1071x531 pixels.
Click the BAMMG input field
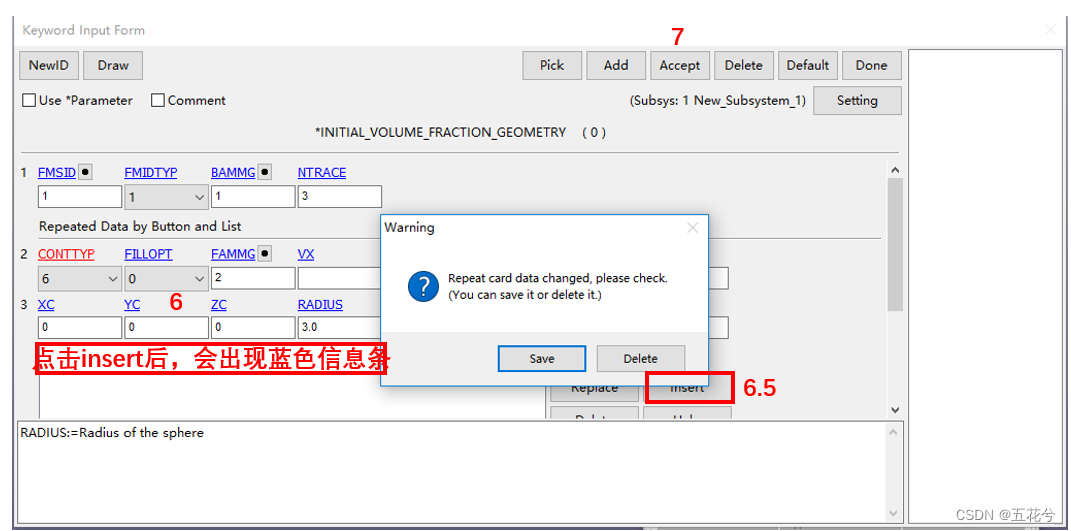coord(253,197)
